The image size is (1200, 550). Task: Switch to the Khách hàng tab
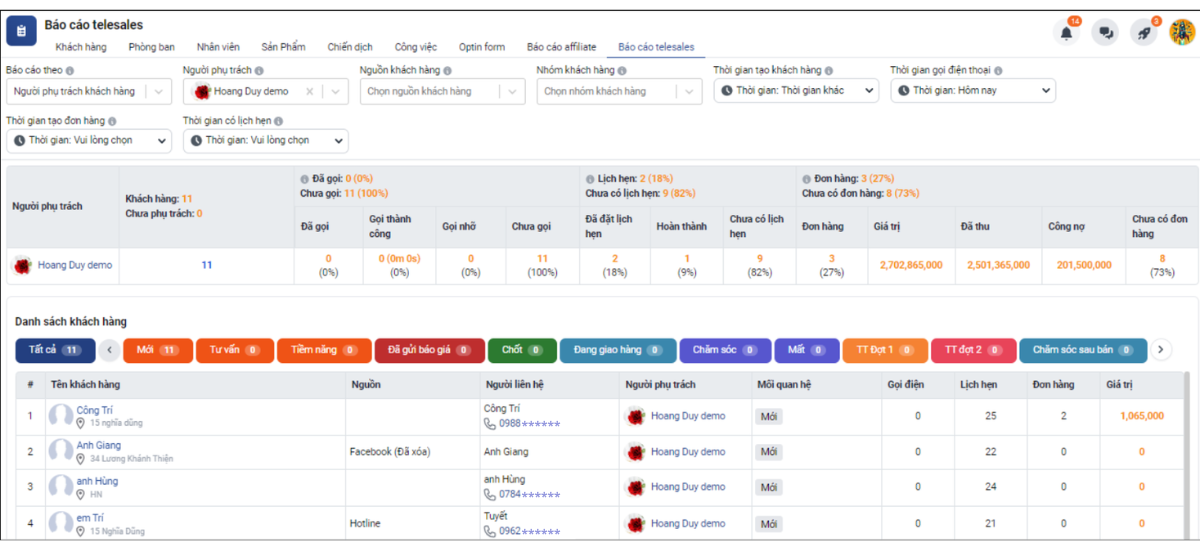81,47
